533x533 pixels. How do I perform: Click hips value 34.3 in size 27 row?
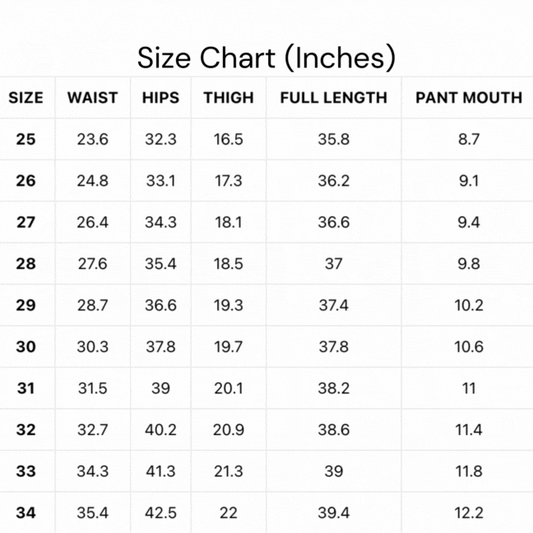(x=160, y=222)
